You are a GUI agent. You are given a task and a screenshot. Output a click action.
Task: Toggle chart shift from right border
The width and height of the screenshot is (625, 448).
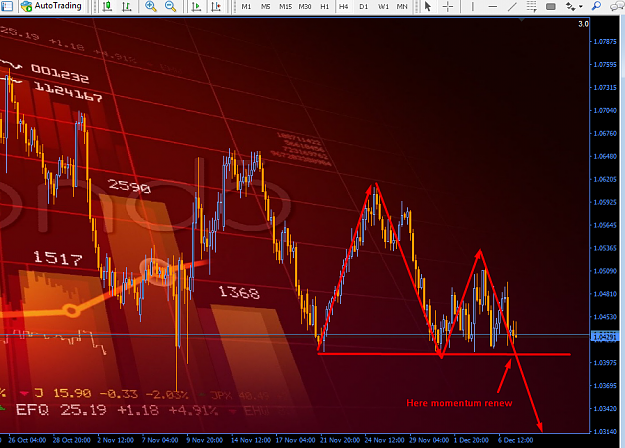pos(216,6)
